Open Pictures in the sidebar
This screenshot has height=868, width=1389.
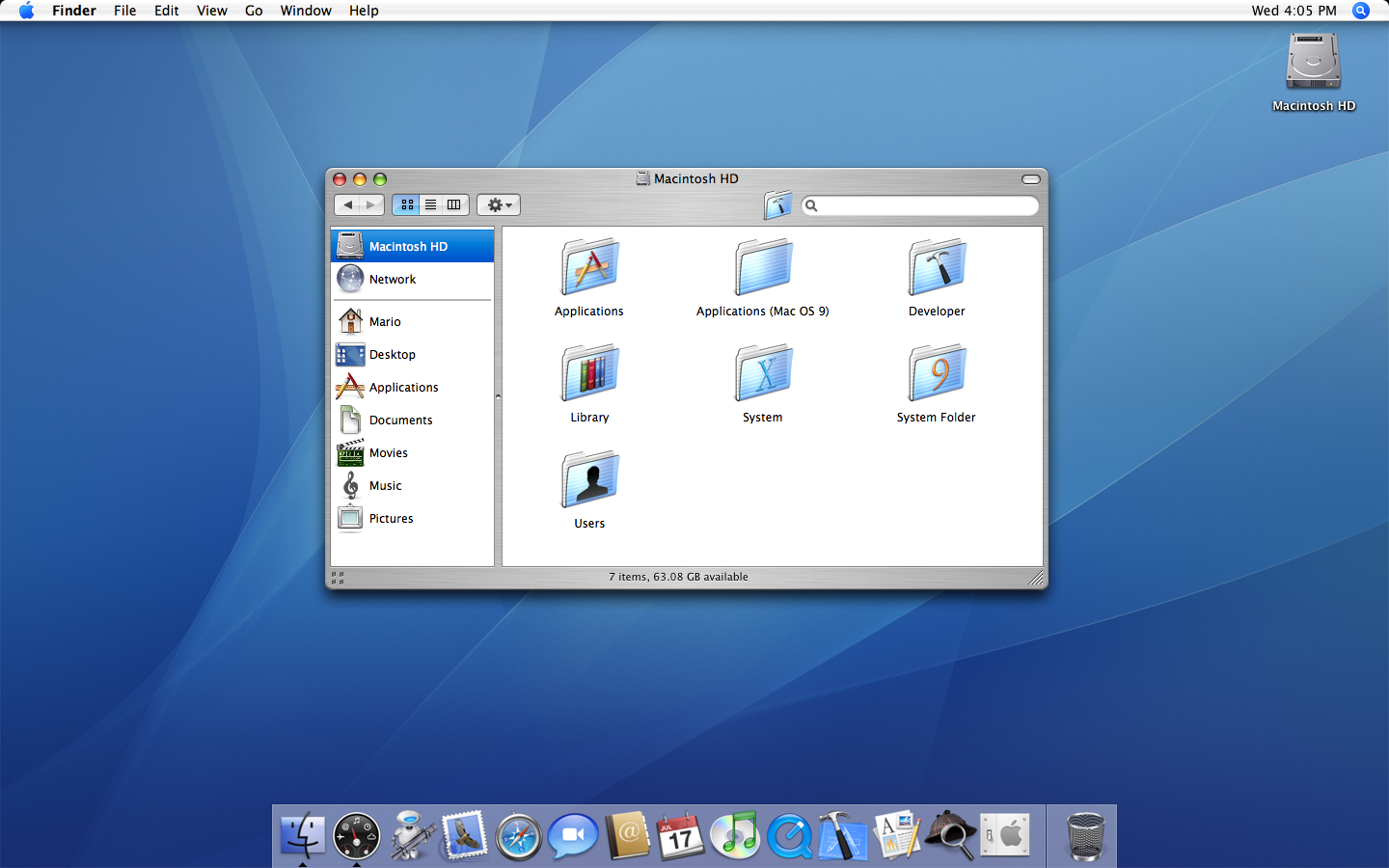click(x=412, y=518)
